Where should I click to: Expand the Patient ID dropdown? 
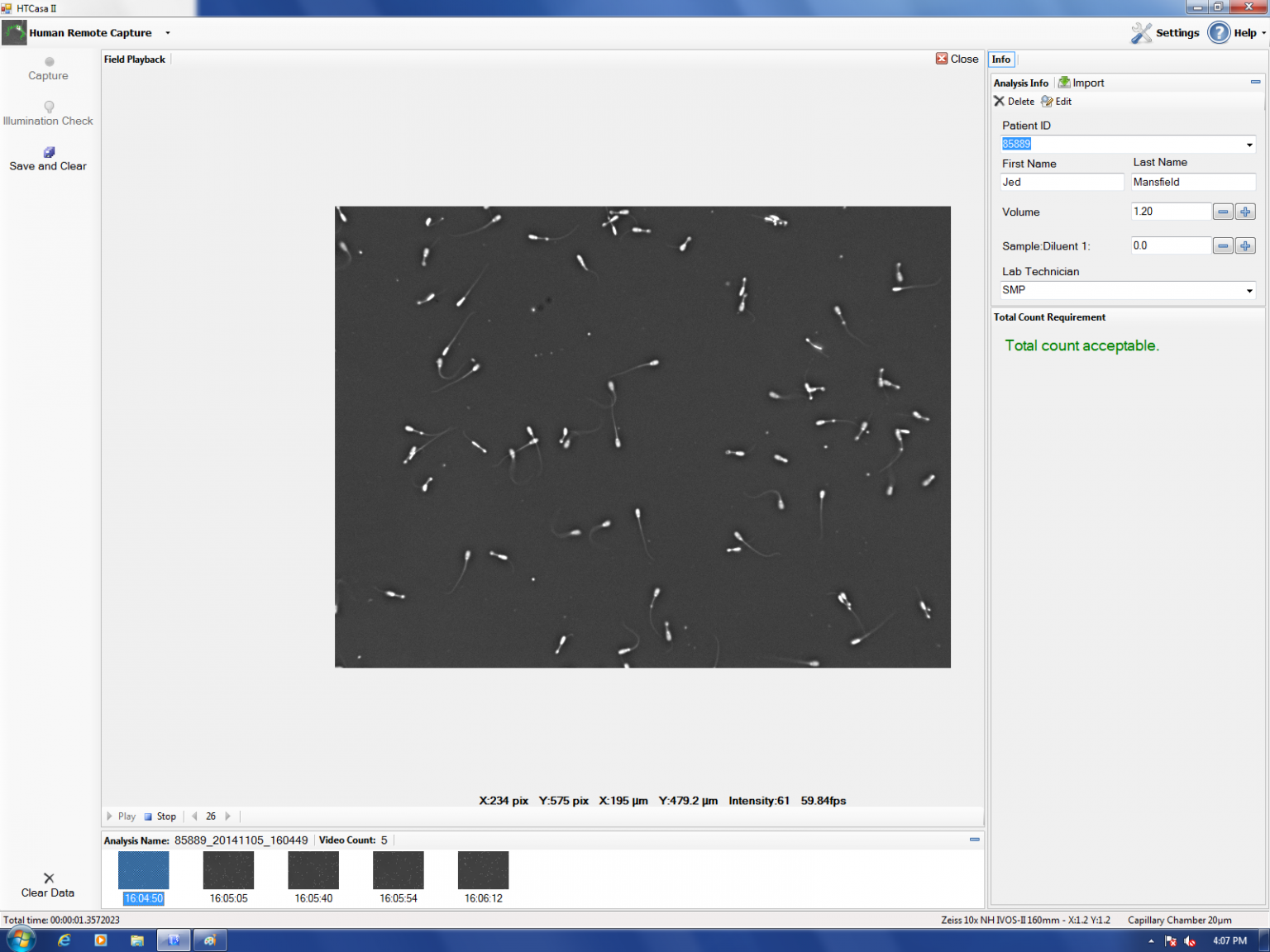pyautogui.click(x=1249, y=145)
